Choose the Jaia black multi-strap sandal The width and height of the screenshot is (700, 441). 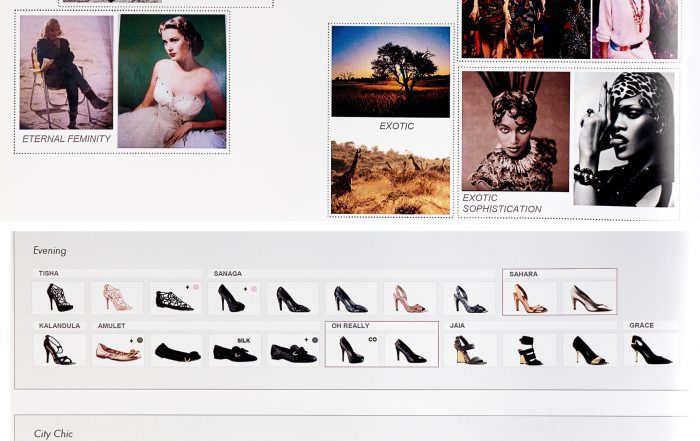(530, 350)
